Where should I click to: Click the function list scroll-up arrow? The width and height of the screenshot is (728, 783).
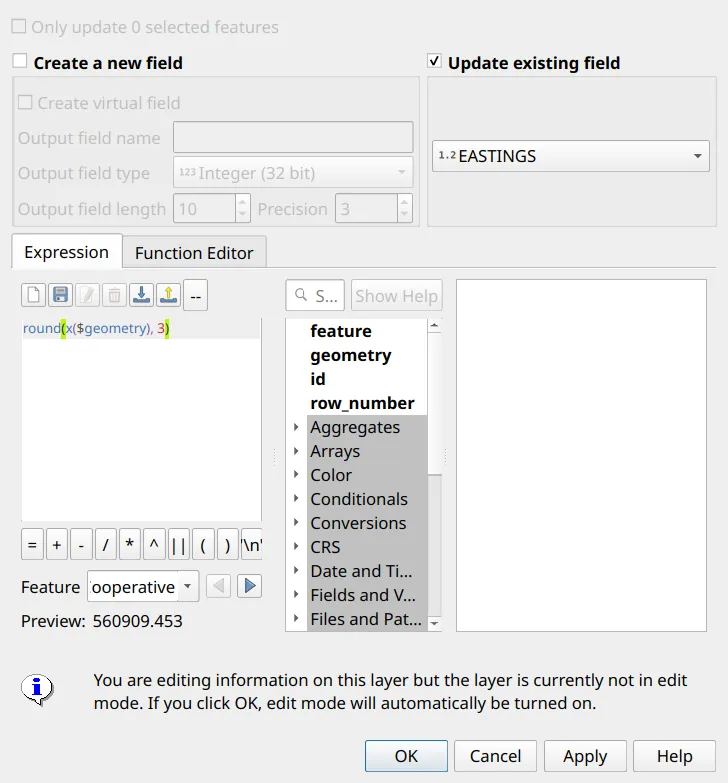point(434,326)
